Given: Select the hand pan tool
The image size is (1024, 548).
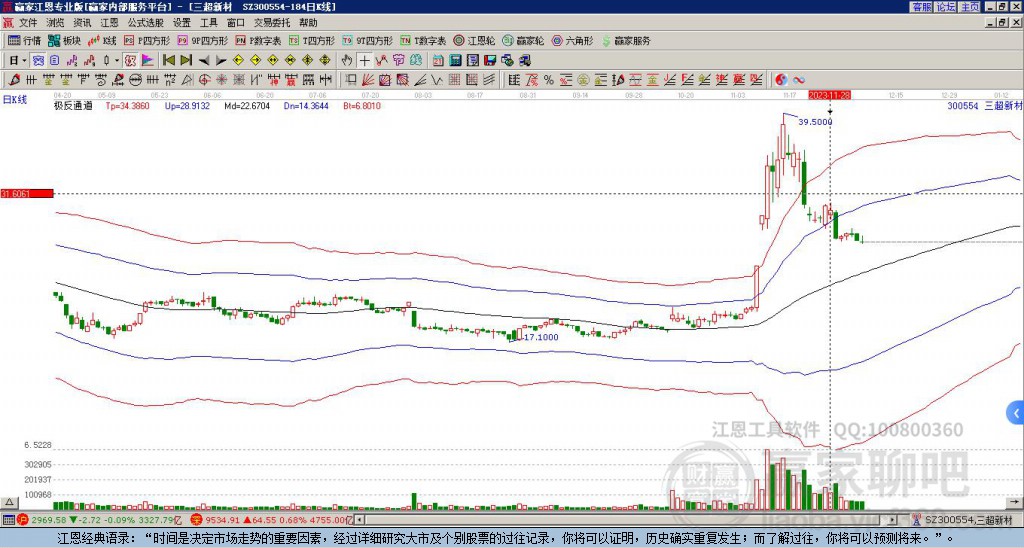Looking at the screenshot, I should coord(347,60).
